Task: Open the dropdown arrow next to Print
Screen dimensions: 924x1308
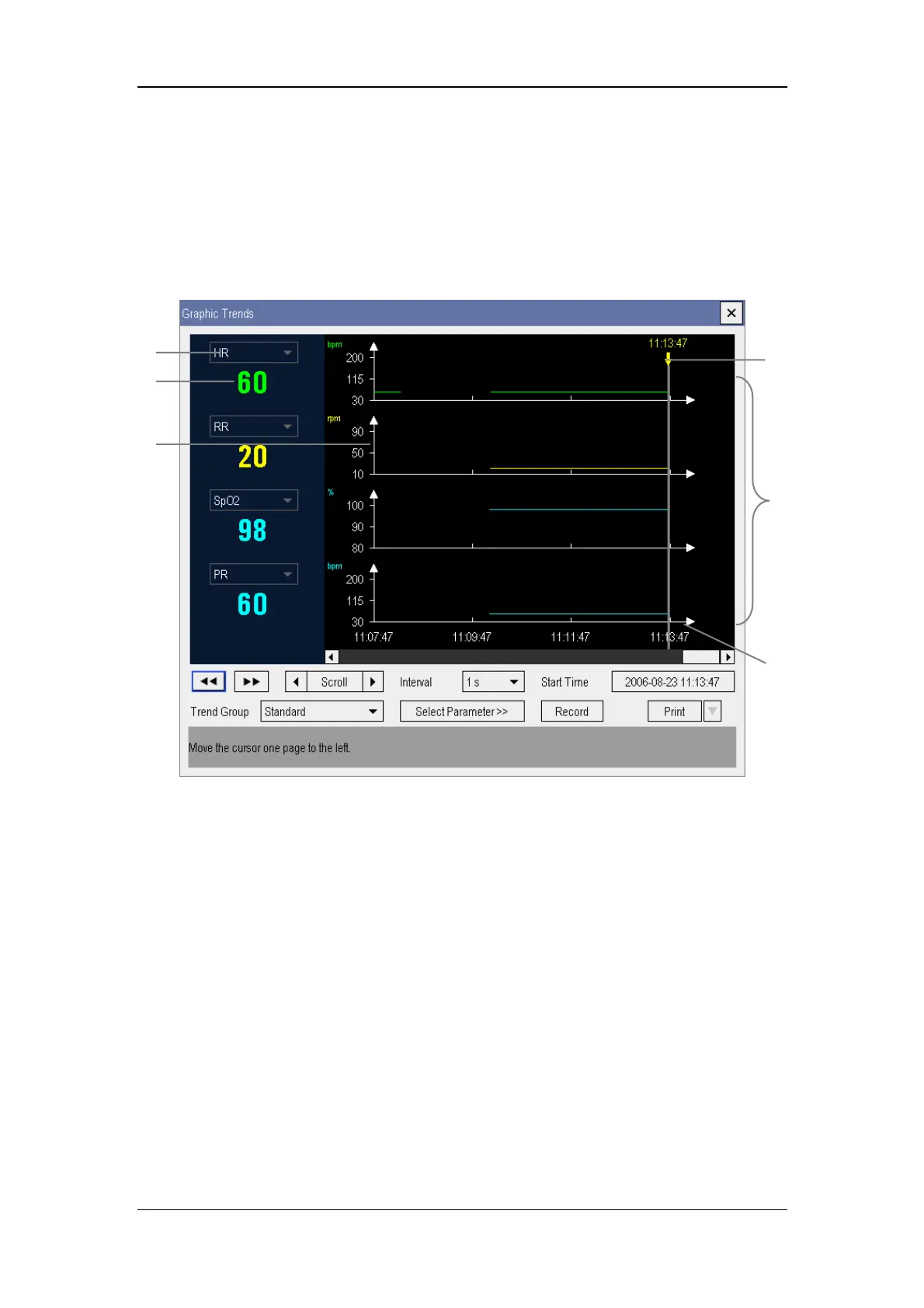Action: [x=712, y=711]
